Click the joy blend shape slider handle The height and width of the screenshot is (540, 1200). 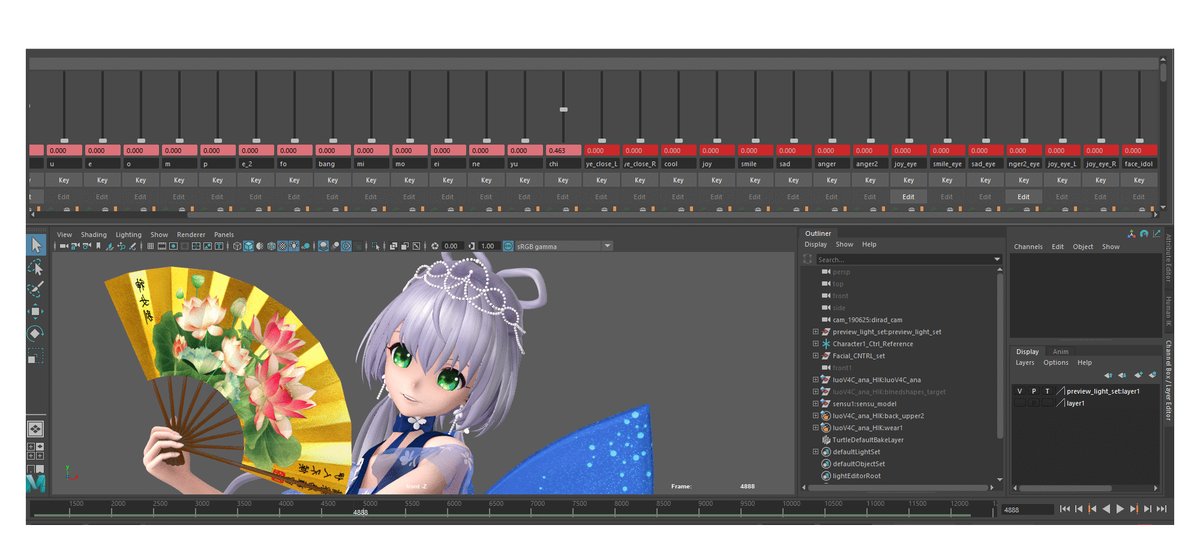(x=717, y=140)
